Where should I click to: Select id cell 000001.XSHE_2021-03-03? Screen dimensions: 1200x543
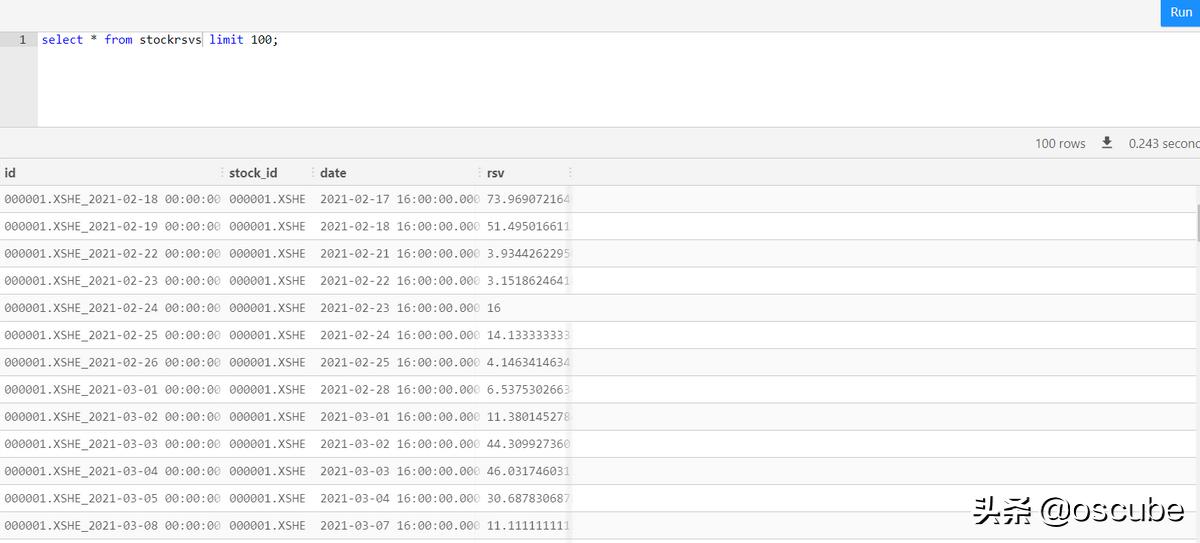click(x=112, y=443)
